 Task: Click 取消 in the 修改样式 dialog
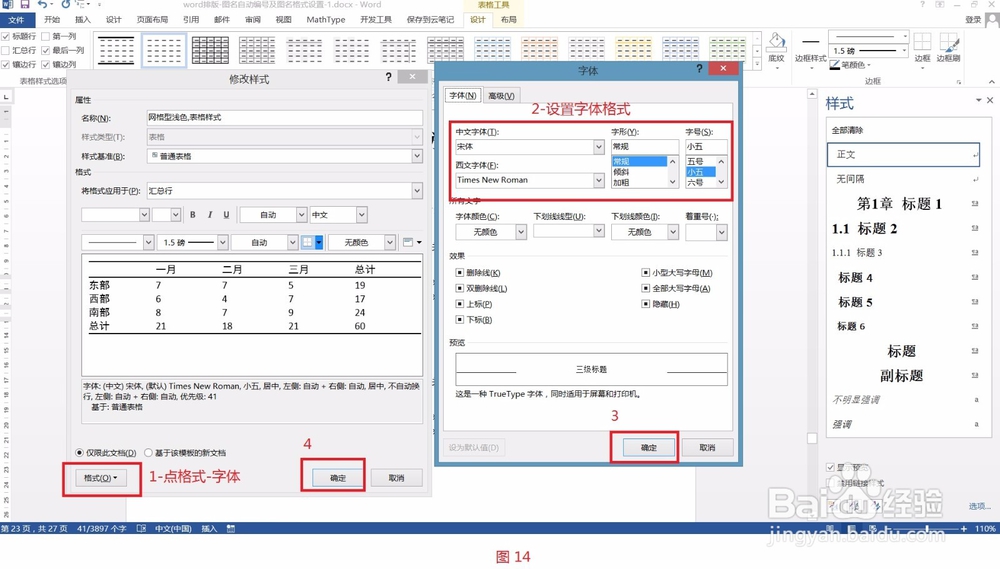click(x=397, y=478)
